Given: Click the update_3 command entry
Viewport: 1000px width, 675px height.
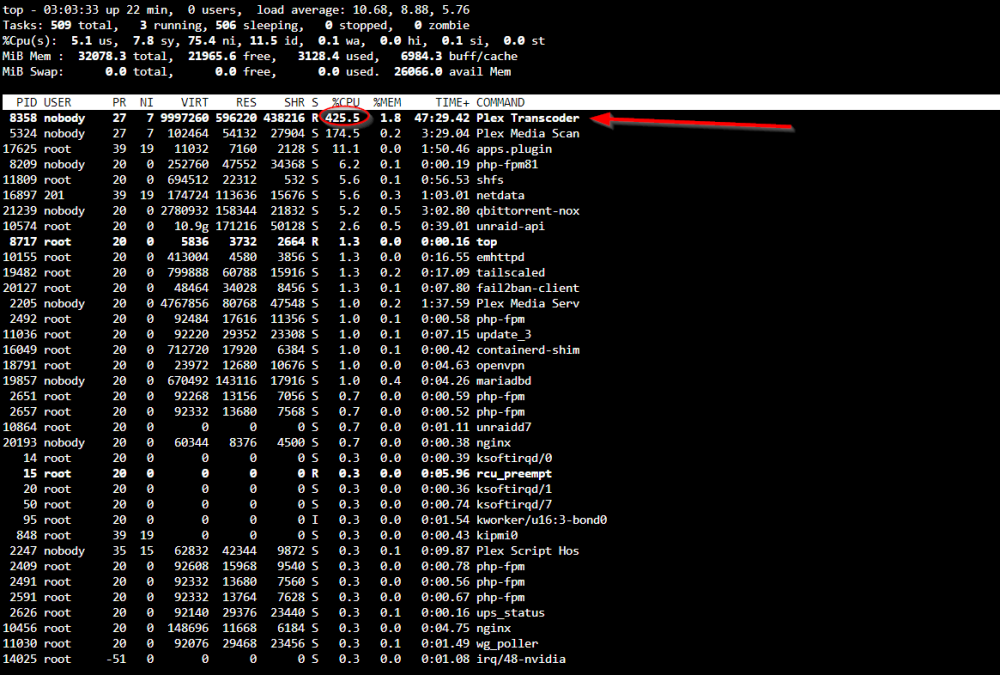Looking at the screenshot, I should click(x=504, y=334).
